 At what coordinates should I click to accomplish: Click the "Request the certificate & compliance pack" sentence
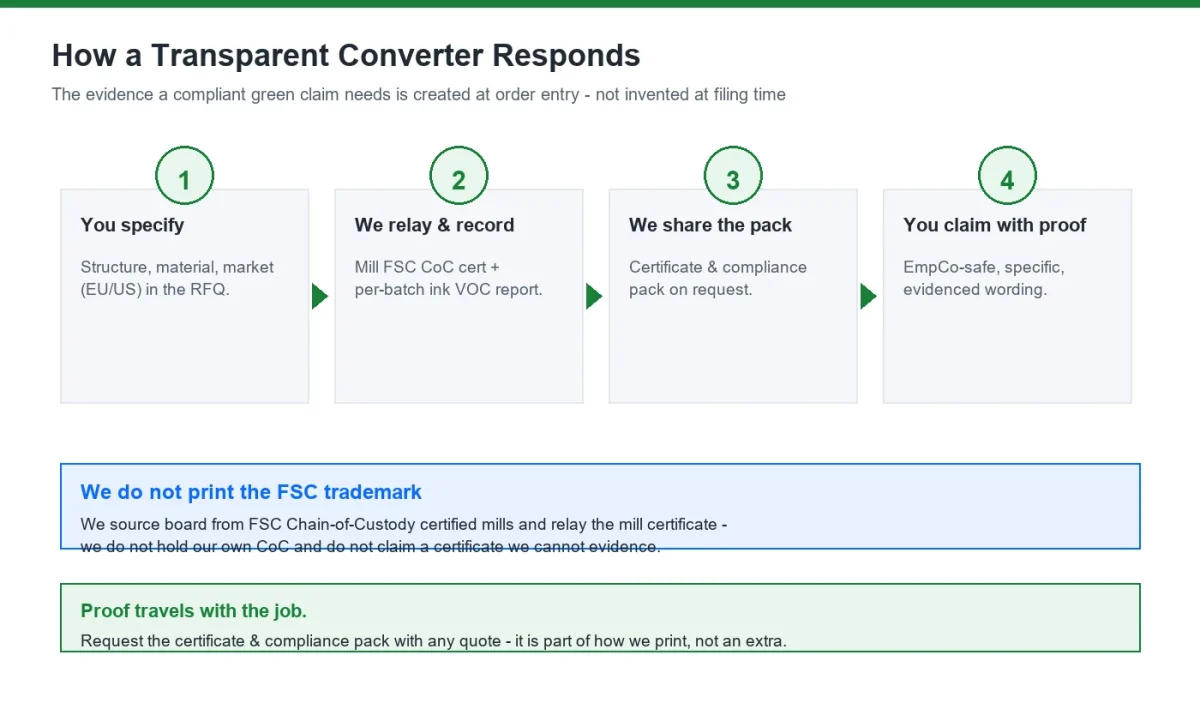[433, 641]
